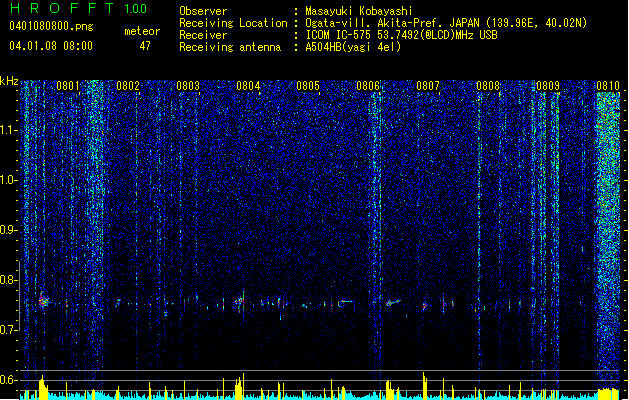The width and height of the screenshot is (629, 400).
Task: Click the 0802 time marker
Action: (128, 86)
